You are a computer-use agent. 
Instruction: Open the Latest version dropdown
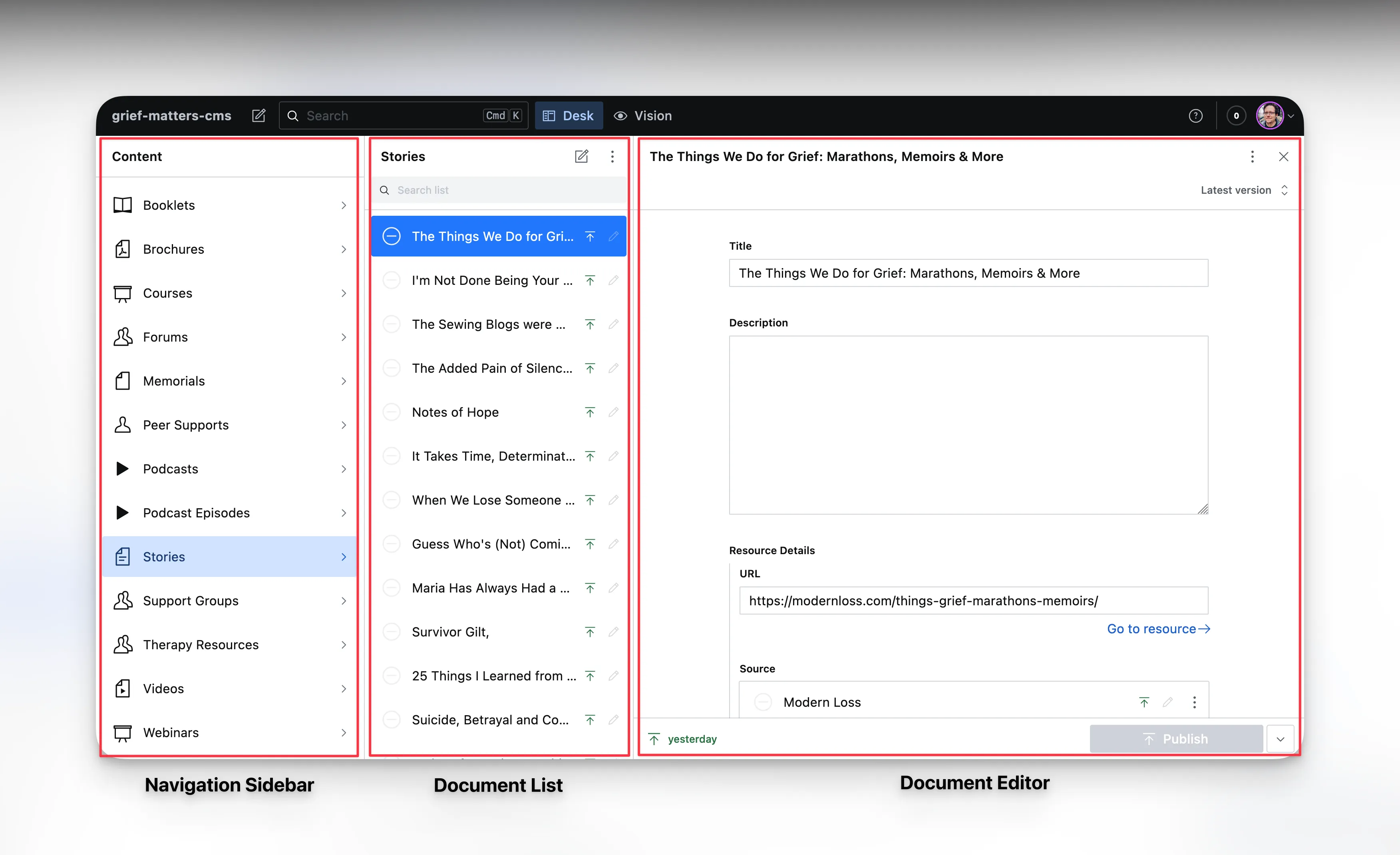click(x=1243, y=190)
